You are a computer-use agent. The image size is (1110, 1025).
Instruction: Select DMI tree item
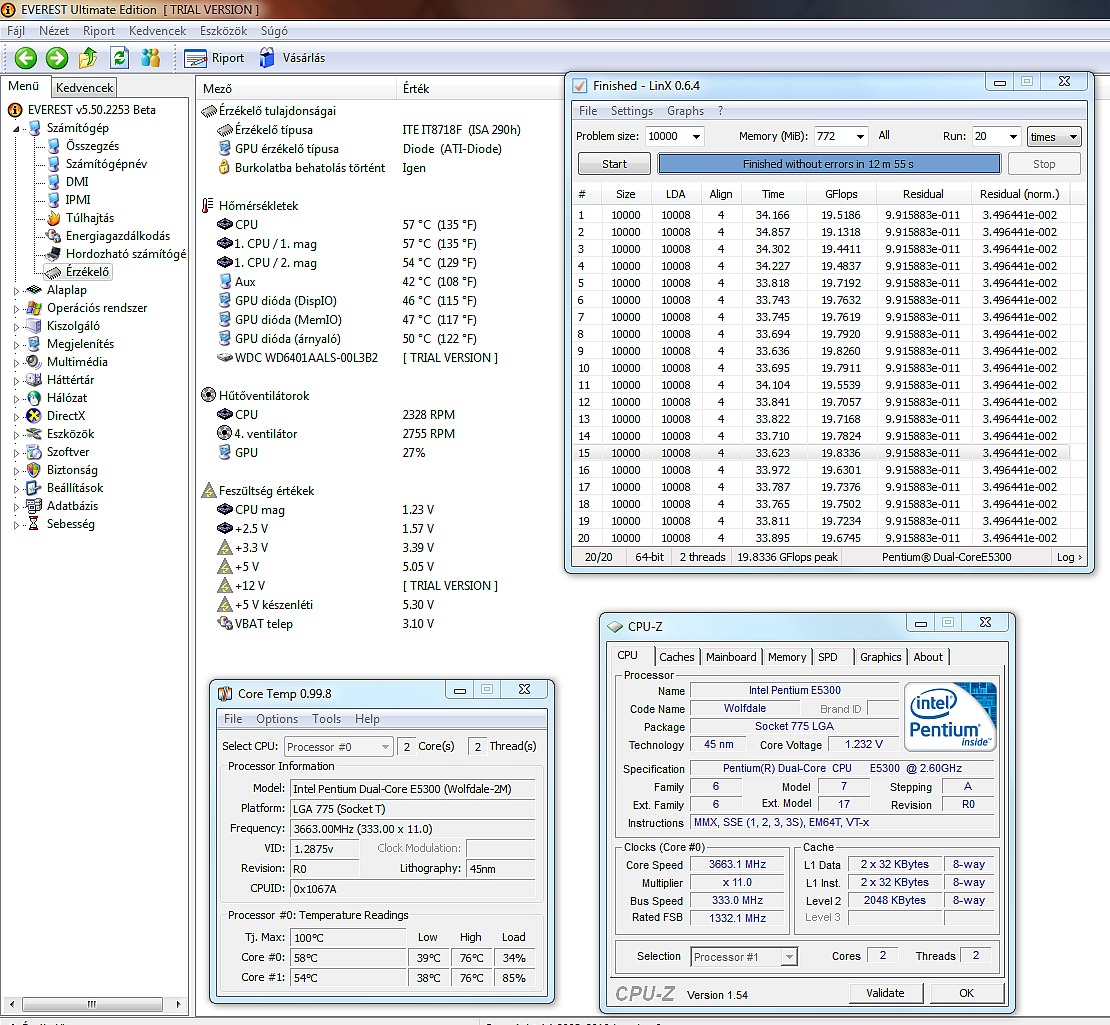77,182
